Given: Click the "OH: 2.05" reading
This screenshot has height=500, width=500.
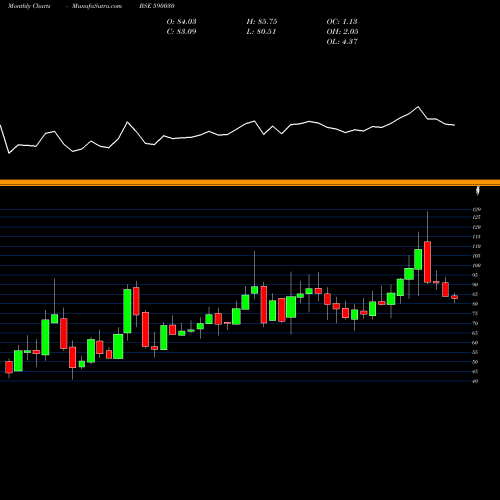Looking at the screenshot, I should tap(342, 32).
